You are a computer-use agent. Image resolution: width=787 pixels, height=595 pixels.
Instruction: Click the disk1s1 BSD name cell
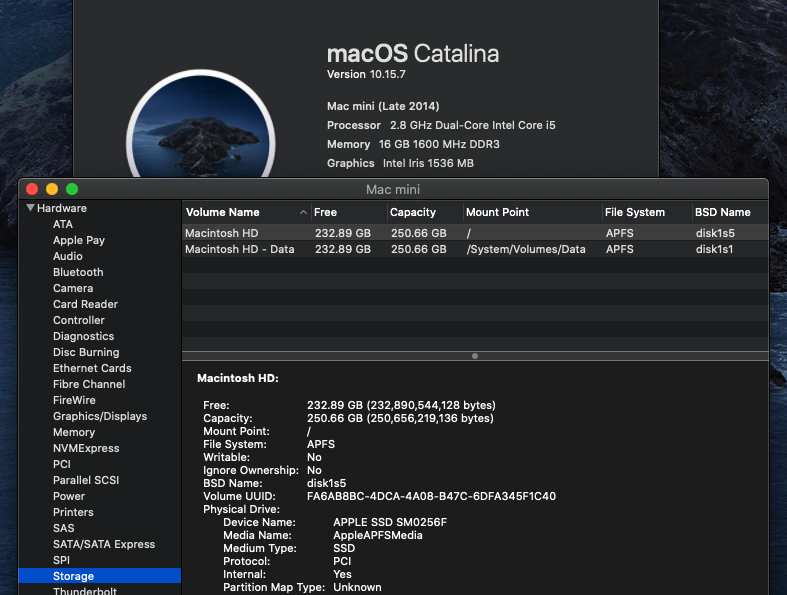[714, 249]
